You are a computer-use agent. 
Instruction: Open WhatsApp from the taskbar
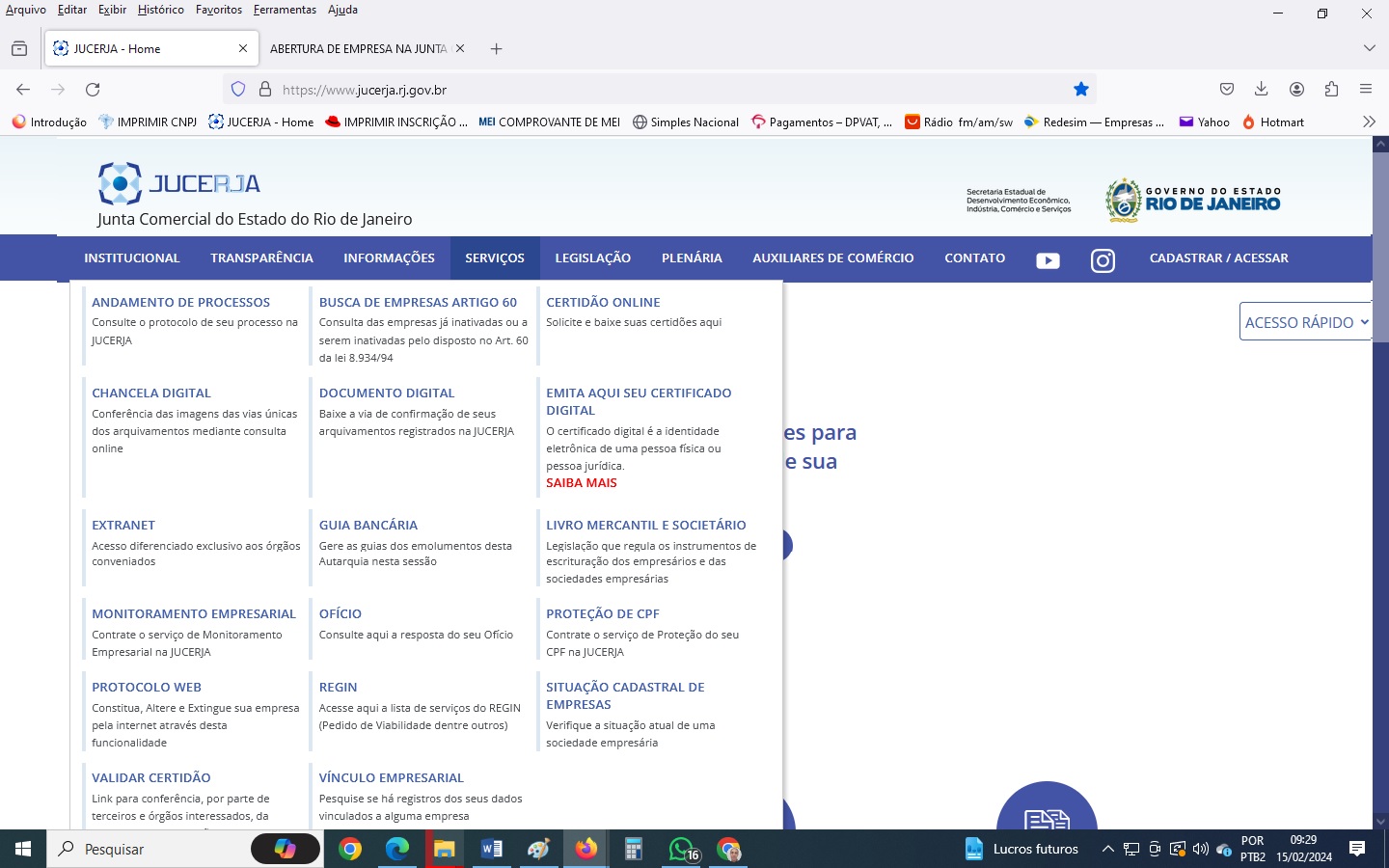[681, 849]
